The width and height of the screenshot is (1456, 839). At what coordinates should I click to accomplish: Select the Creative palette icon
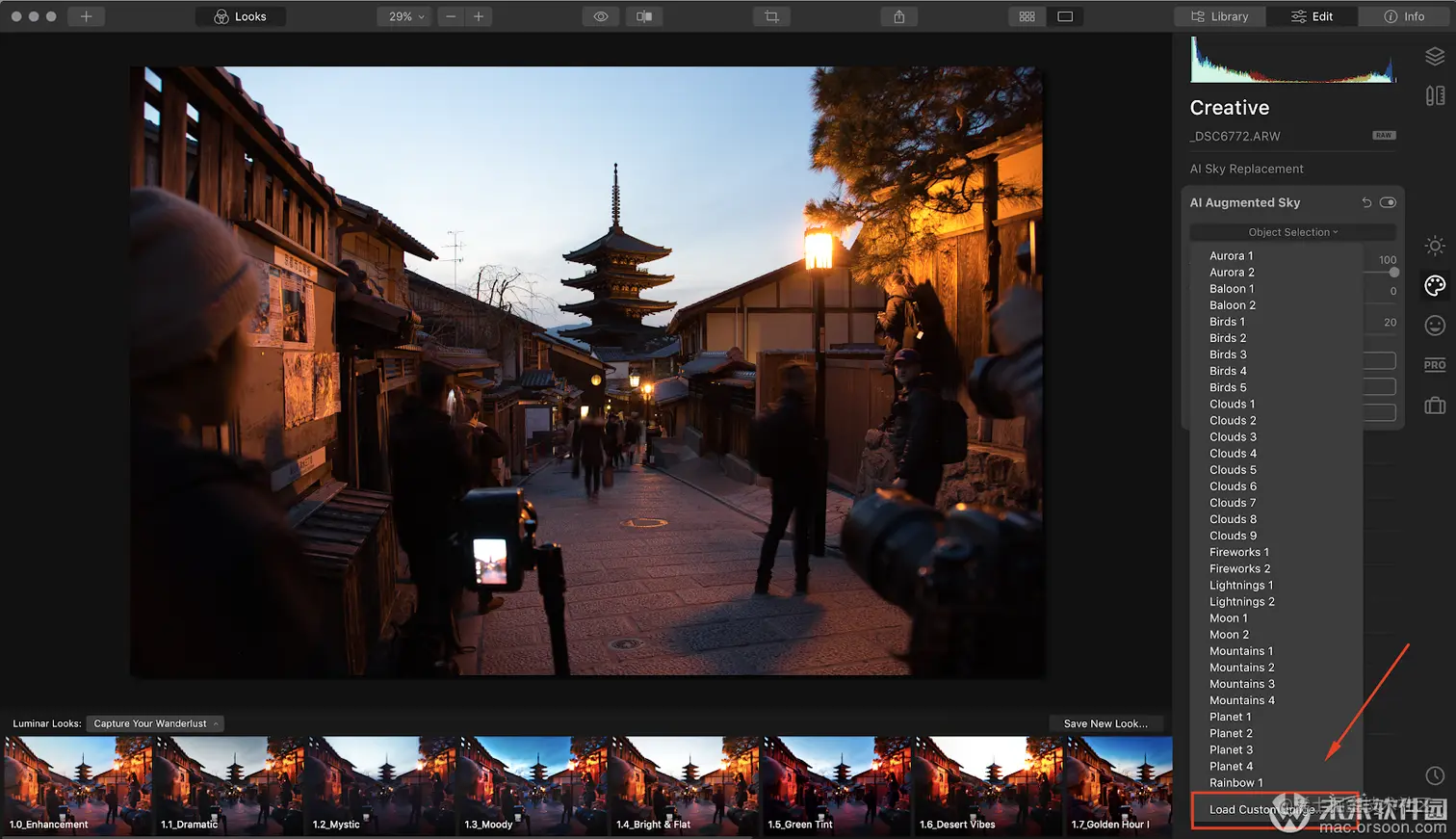point(1434,285)
